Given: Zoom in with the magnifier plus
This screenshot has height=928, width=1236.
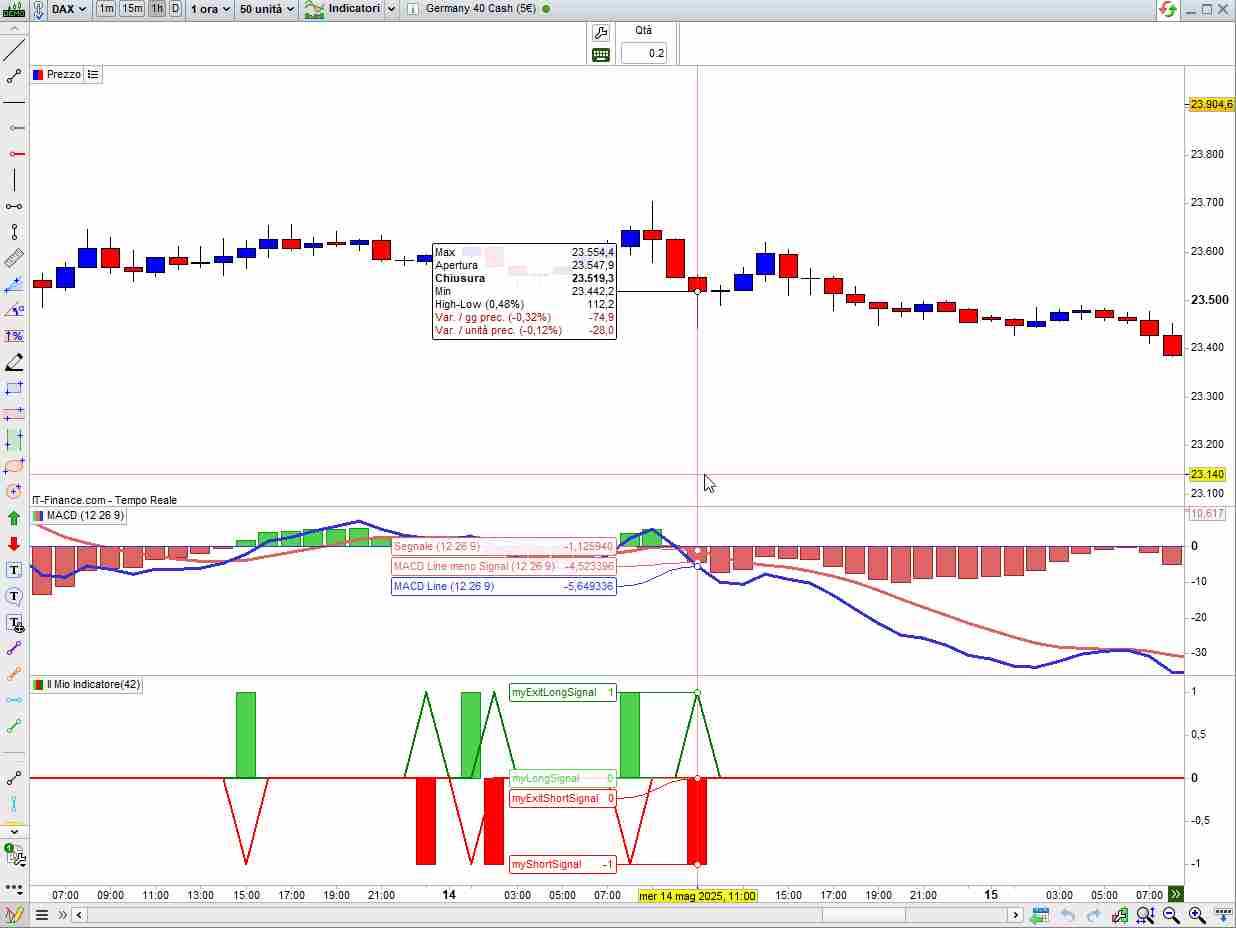Looking at the screenshot, I should [x=1196, y=915].
